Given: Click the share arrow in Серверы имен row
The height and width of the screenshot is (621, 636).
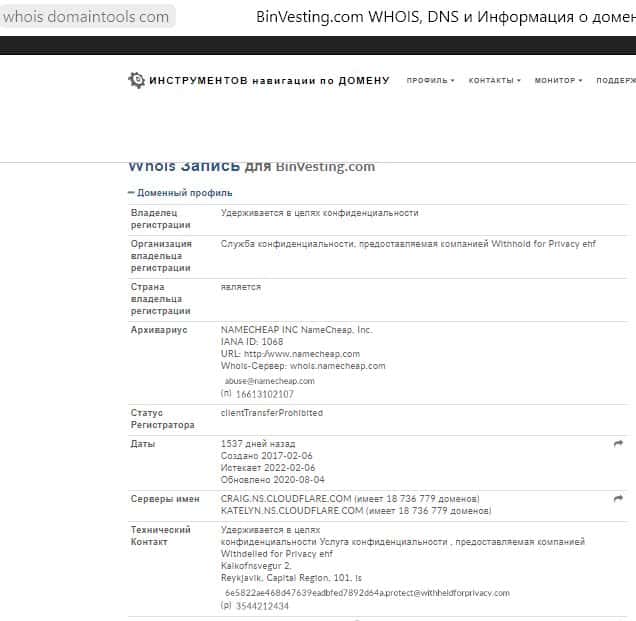Looking at the screenshot, I should [x=618, y=498].
